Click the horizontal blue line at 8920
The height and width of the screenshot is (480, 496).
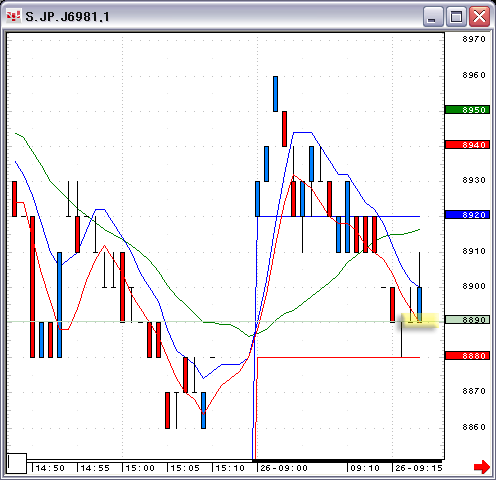pyautogui.click(x=338, y=216)
